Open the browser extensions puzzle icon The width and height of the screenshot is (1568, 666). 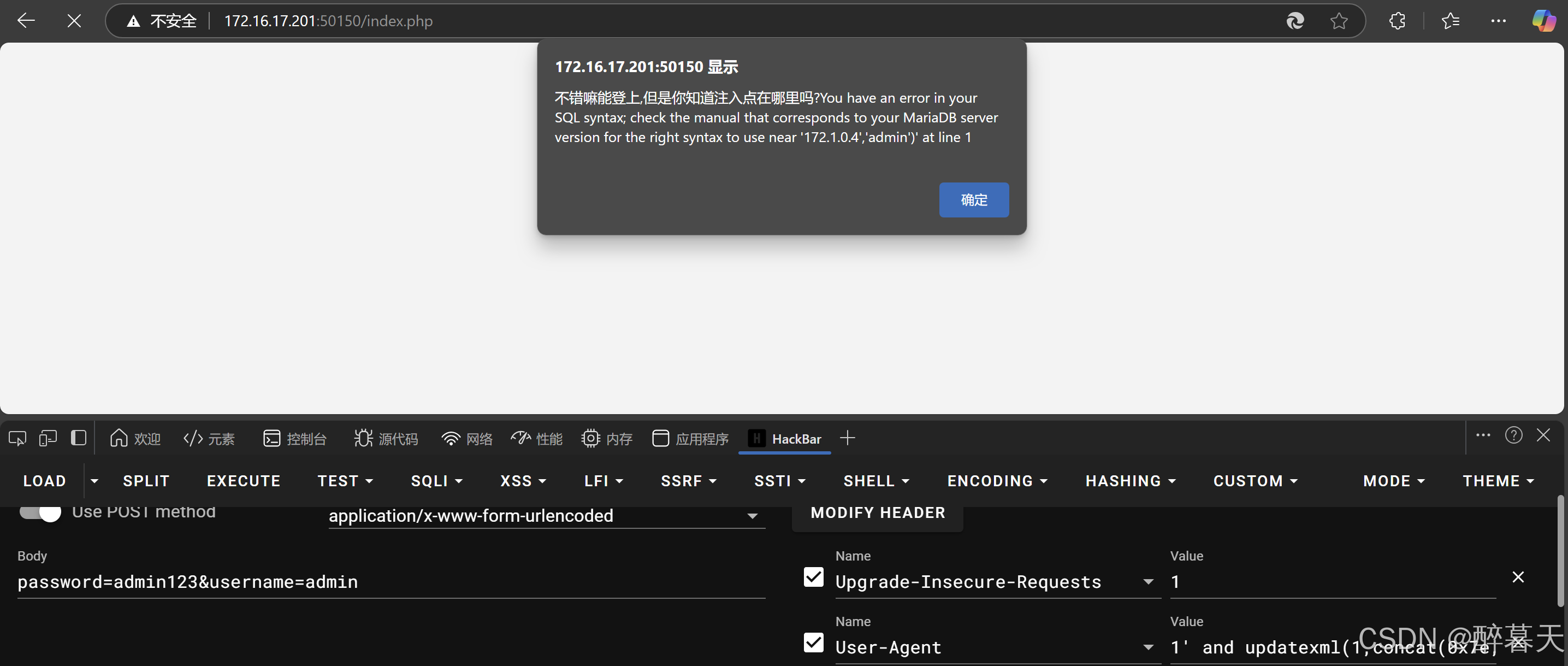click(x=1397, y=21)
